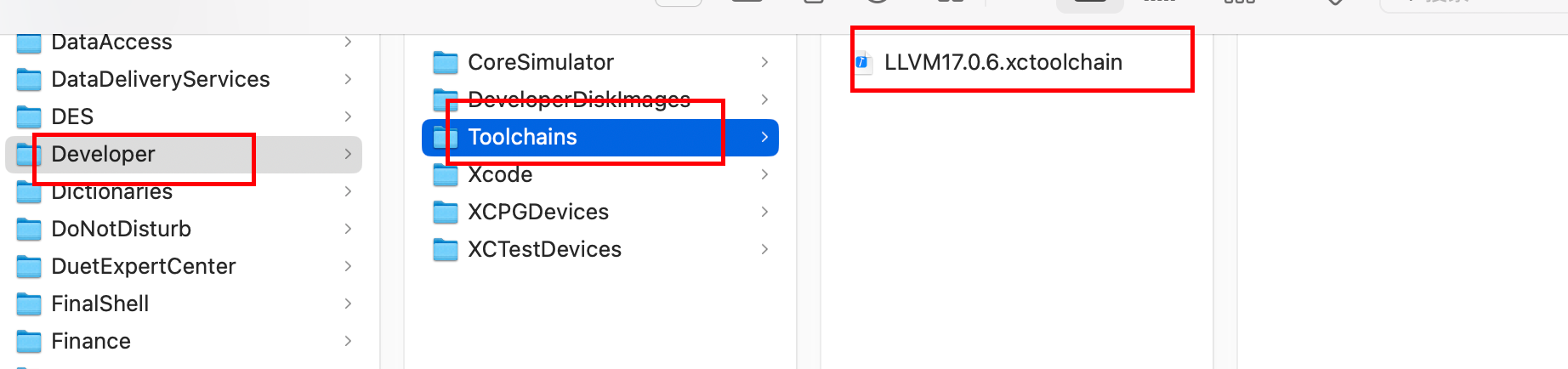This screenshot has width=1568, height=369.
Task: Select the LLVM17.0.6.xctoolchain file icon
Action: pyautogui.click(x=863, y=62)
